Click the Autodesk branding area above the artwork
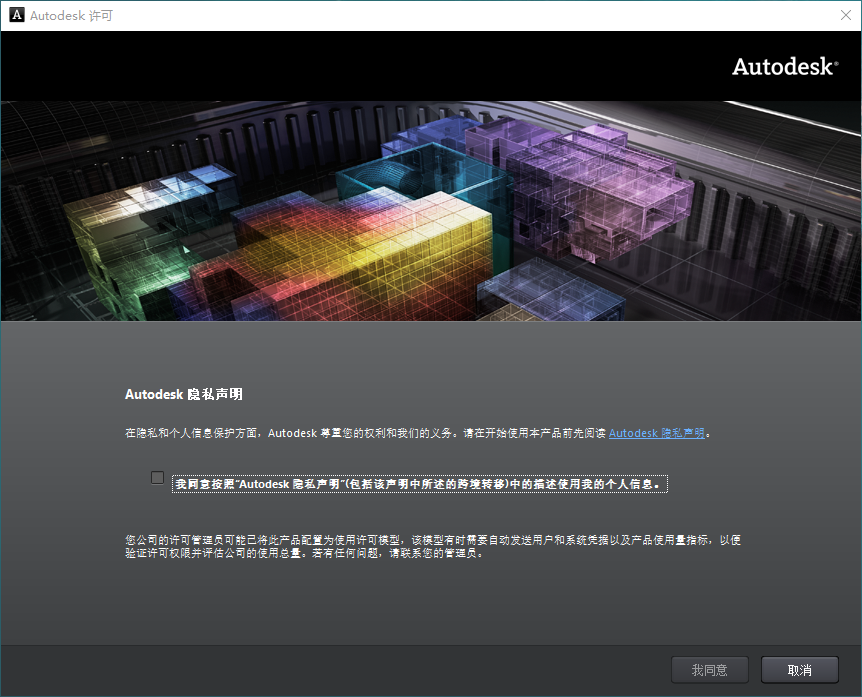Screen dimensions: 862x697 (784, 66)
